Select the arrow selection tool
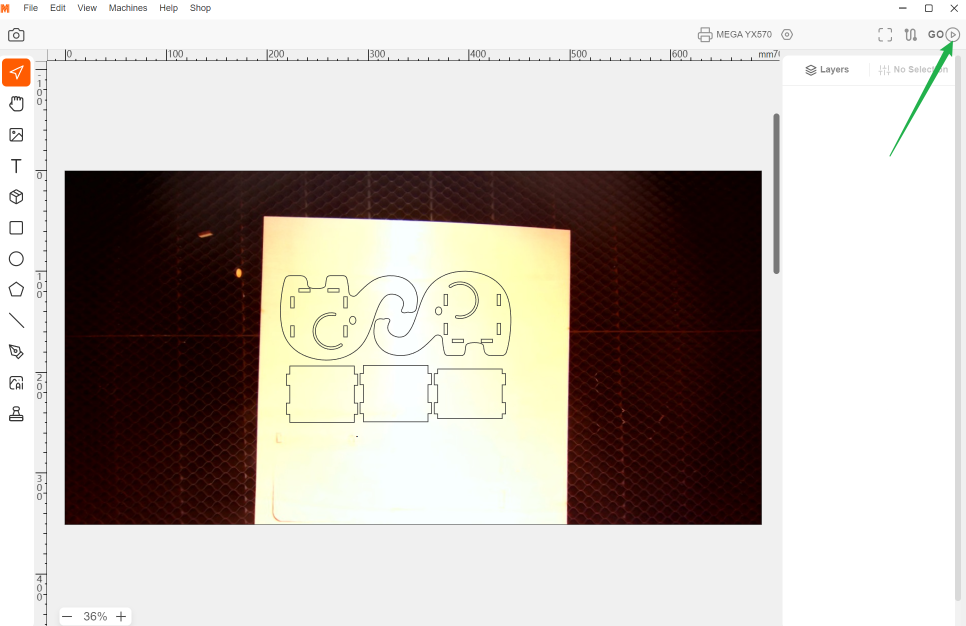Image resolution: width=966 pixels, height=626 pixels. click(x=16, y=73)
